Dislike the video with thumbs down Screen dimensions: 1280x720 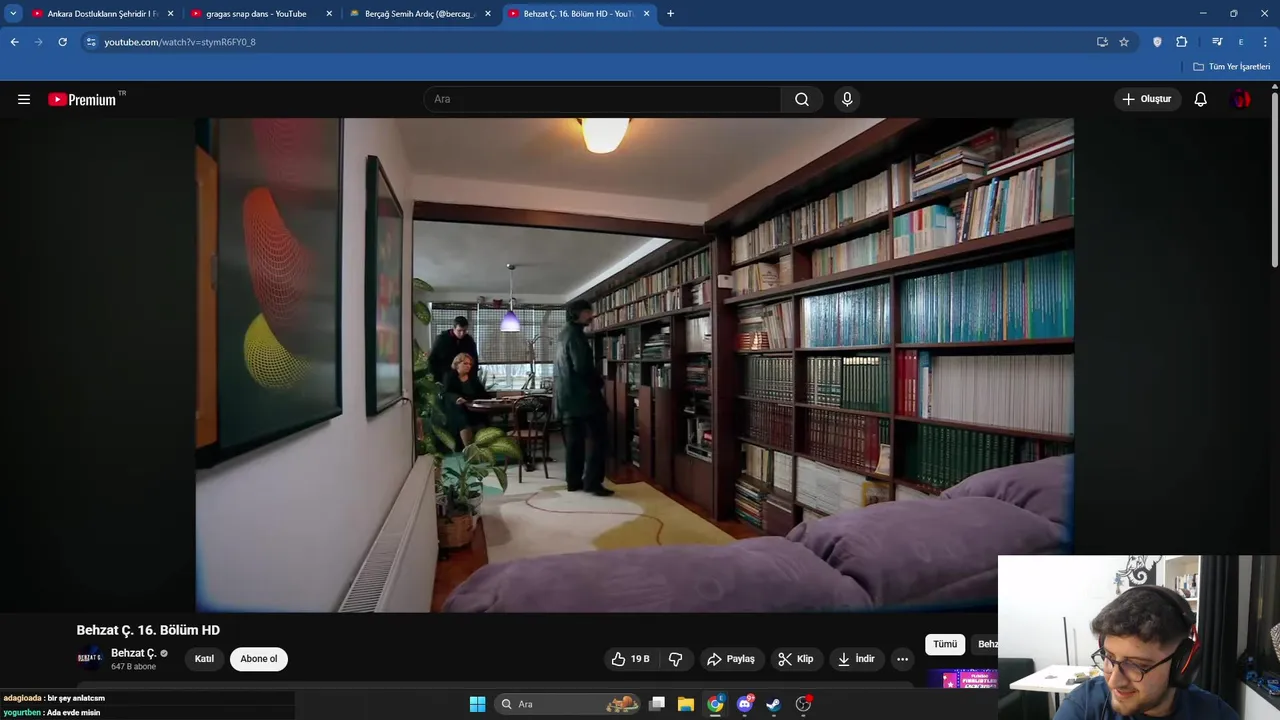[676, 659]
